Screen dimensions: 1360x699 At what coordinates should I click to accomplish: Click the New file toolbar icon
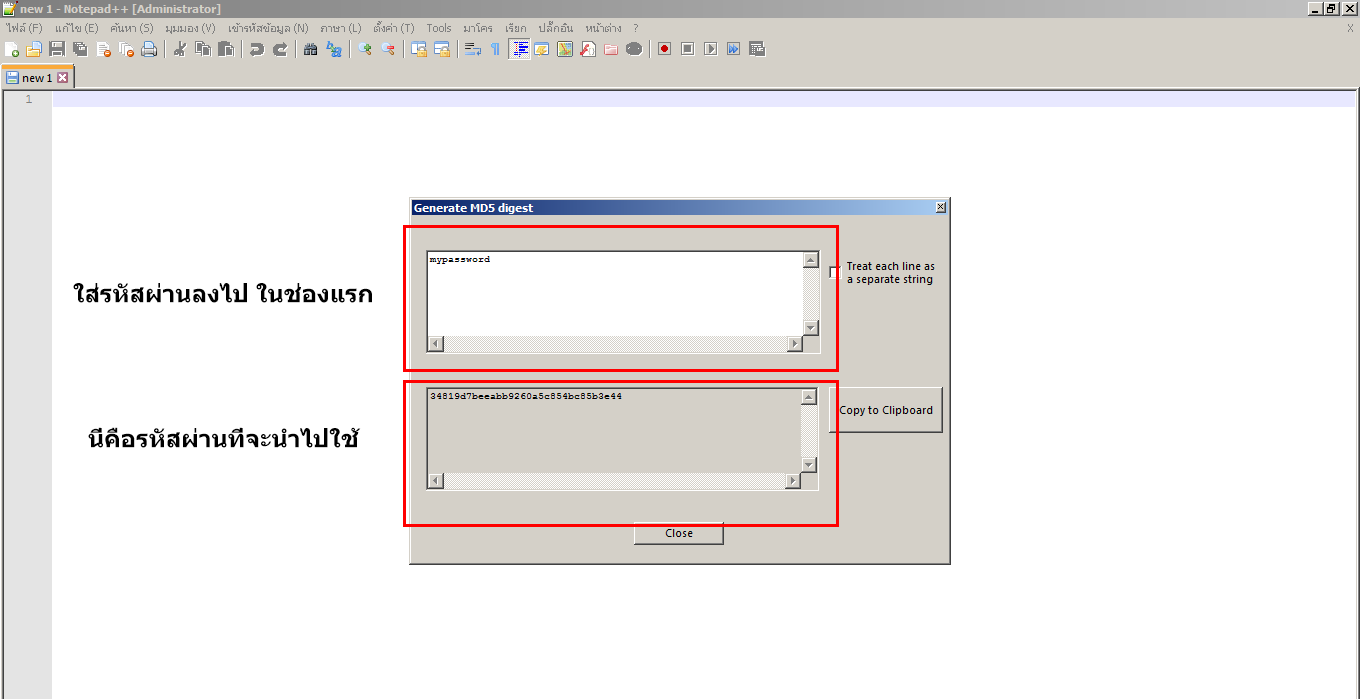tap(12, 49)
